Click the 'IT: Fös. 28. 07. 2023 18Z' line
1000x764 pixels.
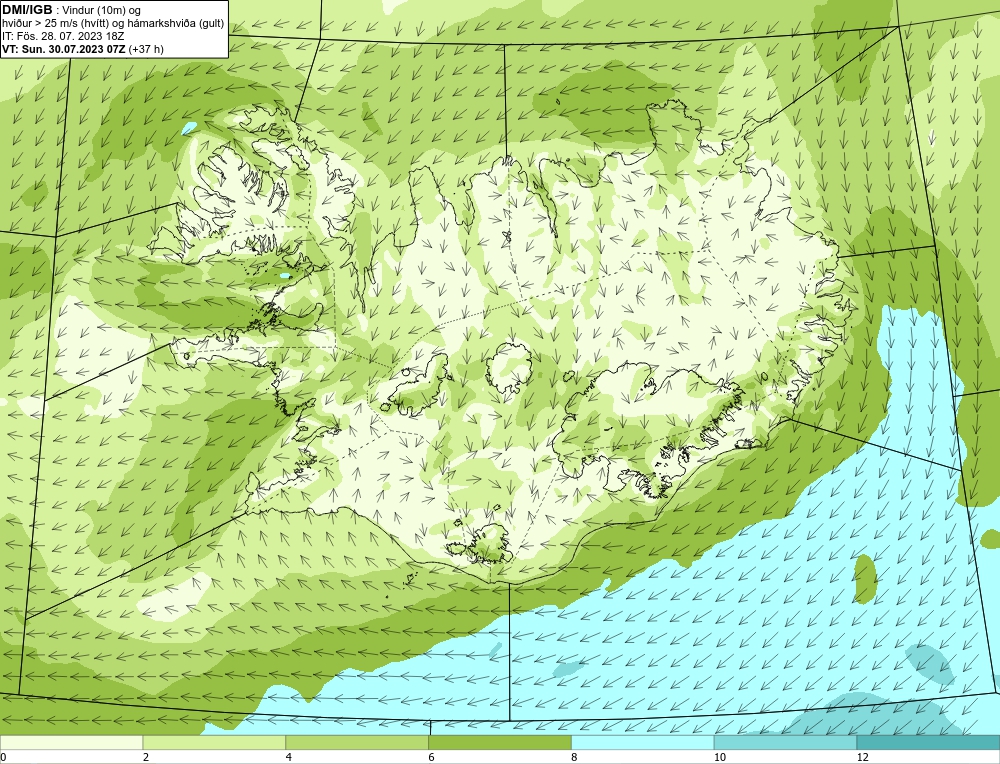coord(63,36)
